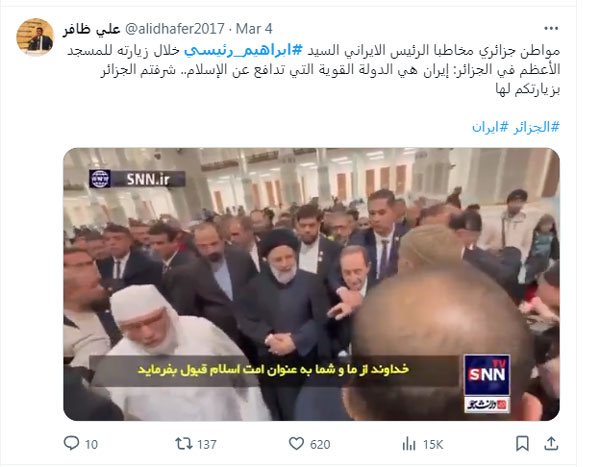Click the share upload icon
The image size is (600, 467).
click(551, 443)
